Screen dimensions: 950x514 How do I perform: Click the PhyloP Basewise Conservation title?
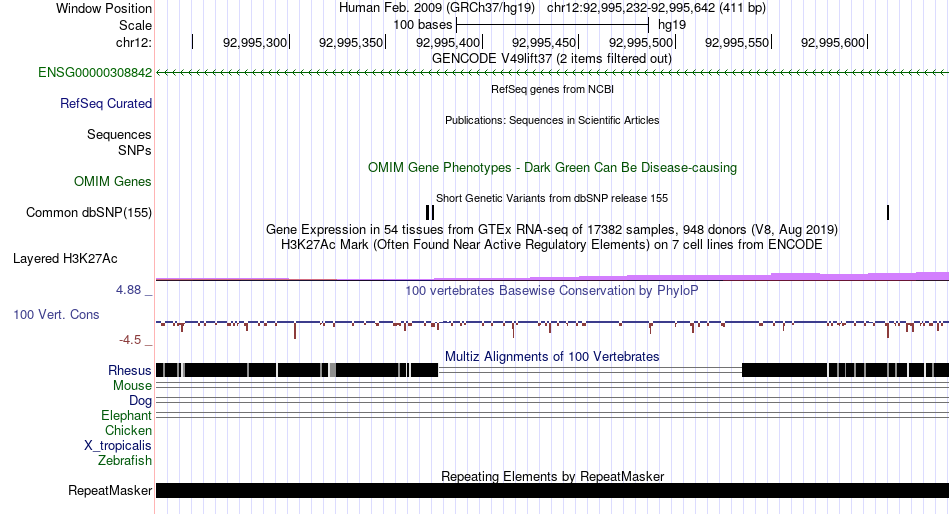pos(552,290)
